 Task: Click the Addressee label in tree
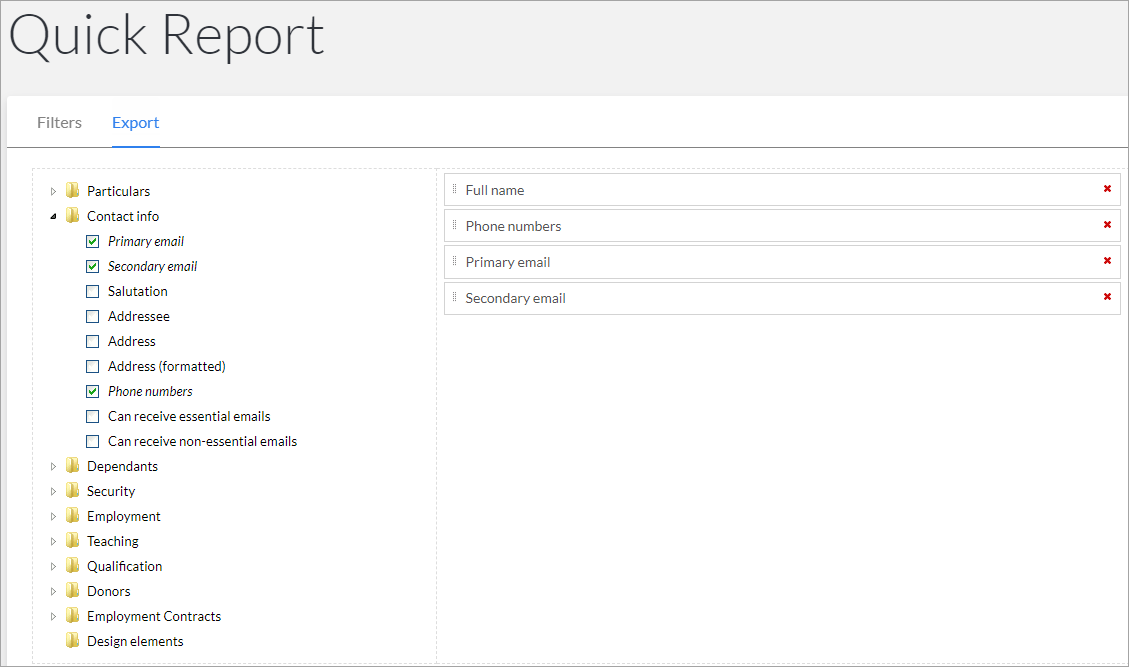coord(139,316)
